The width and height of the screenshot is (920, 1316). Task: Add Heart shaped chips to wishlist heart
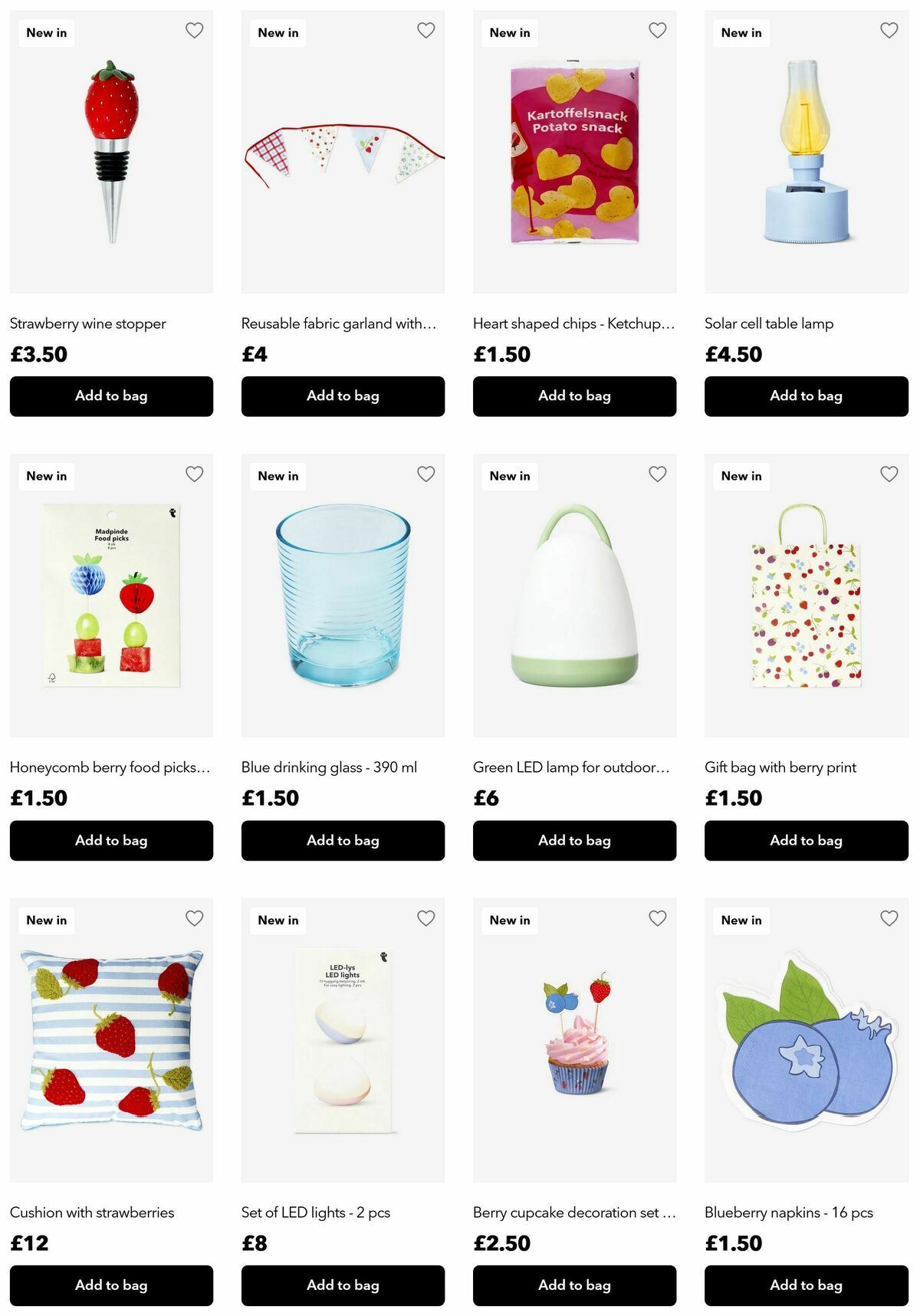coord(658,31)
